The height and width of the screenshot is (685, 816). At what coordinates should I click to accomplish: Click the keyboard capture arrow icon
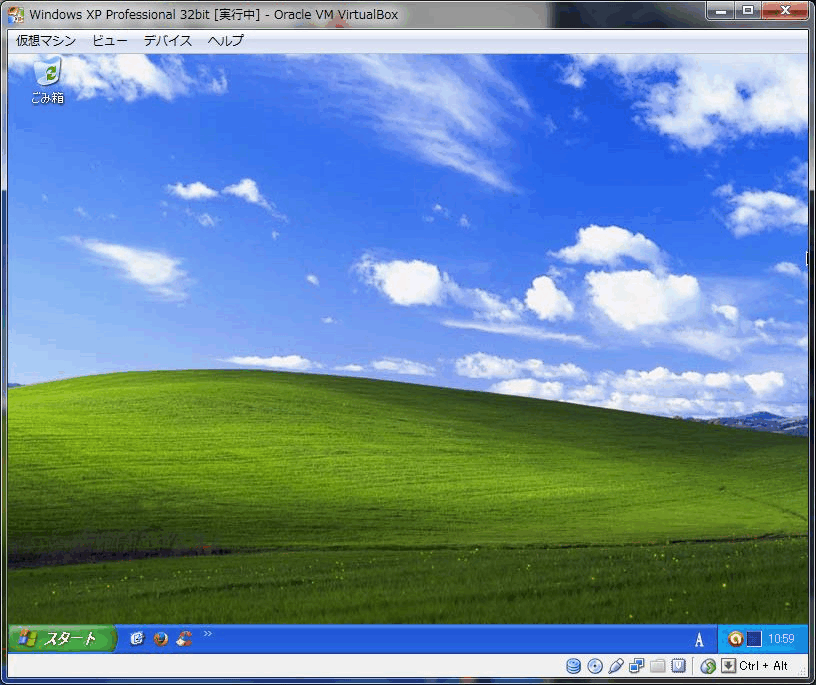pos(728,666)
